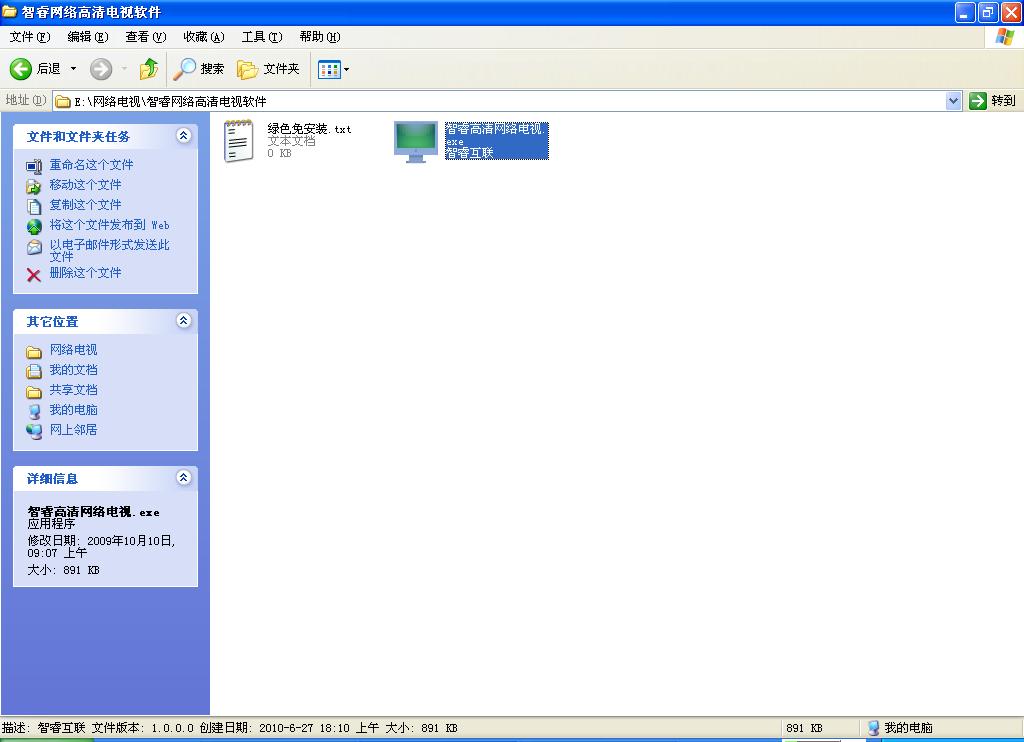The width and height of the screenshot is (1024, 742).
Task: Click the status bar file description text
Action: point(229,728)
